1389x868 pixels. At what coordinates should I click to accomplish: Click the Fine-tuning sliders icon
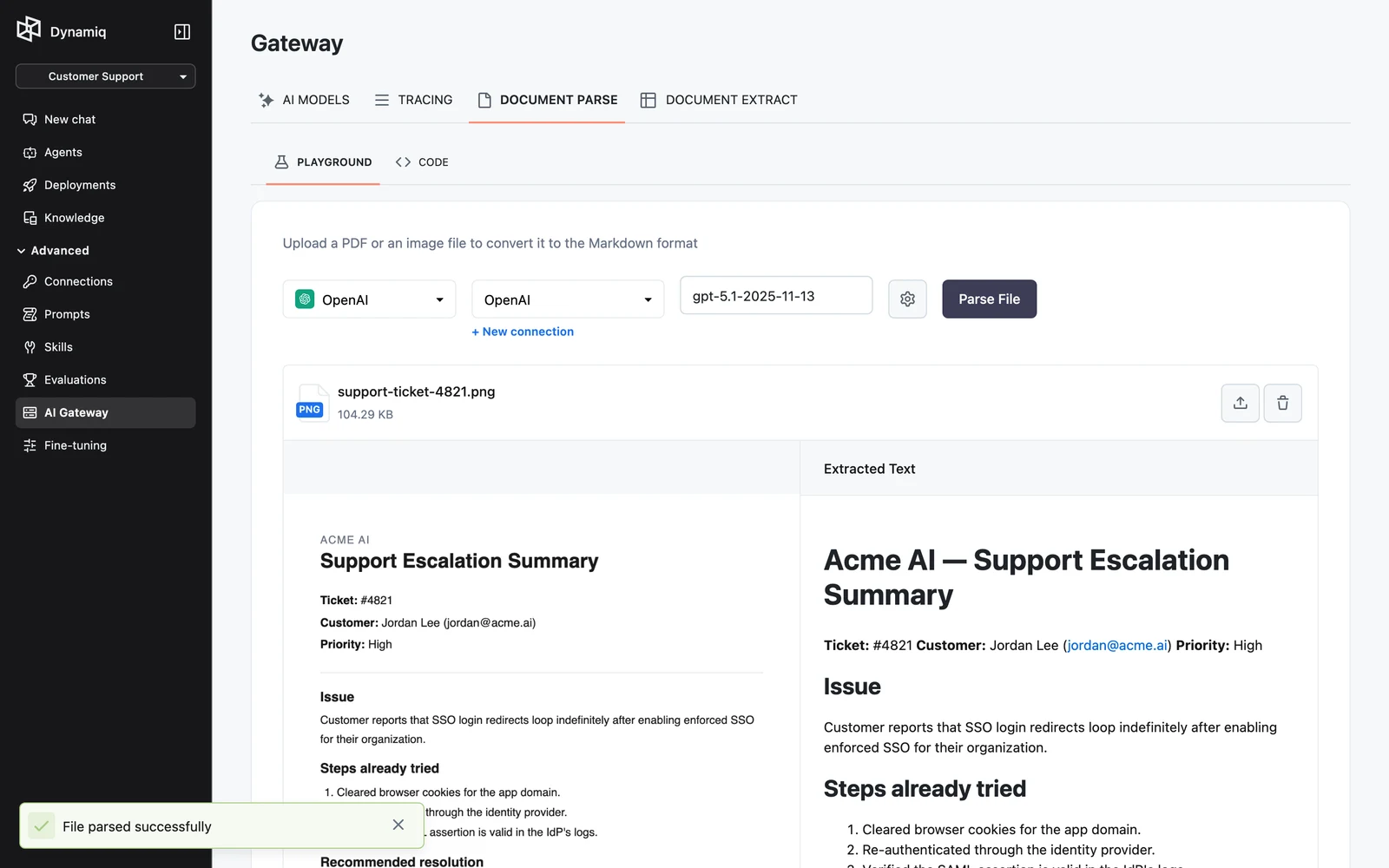point(30,445)
